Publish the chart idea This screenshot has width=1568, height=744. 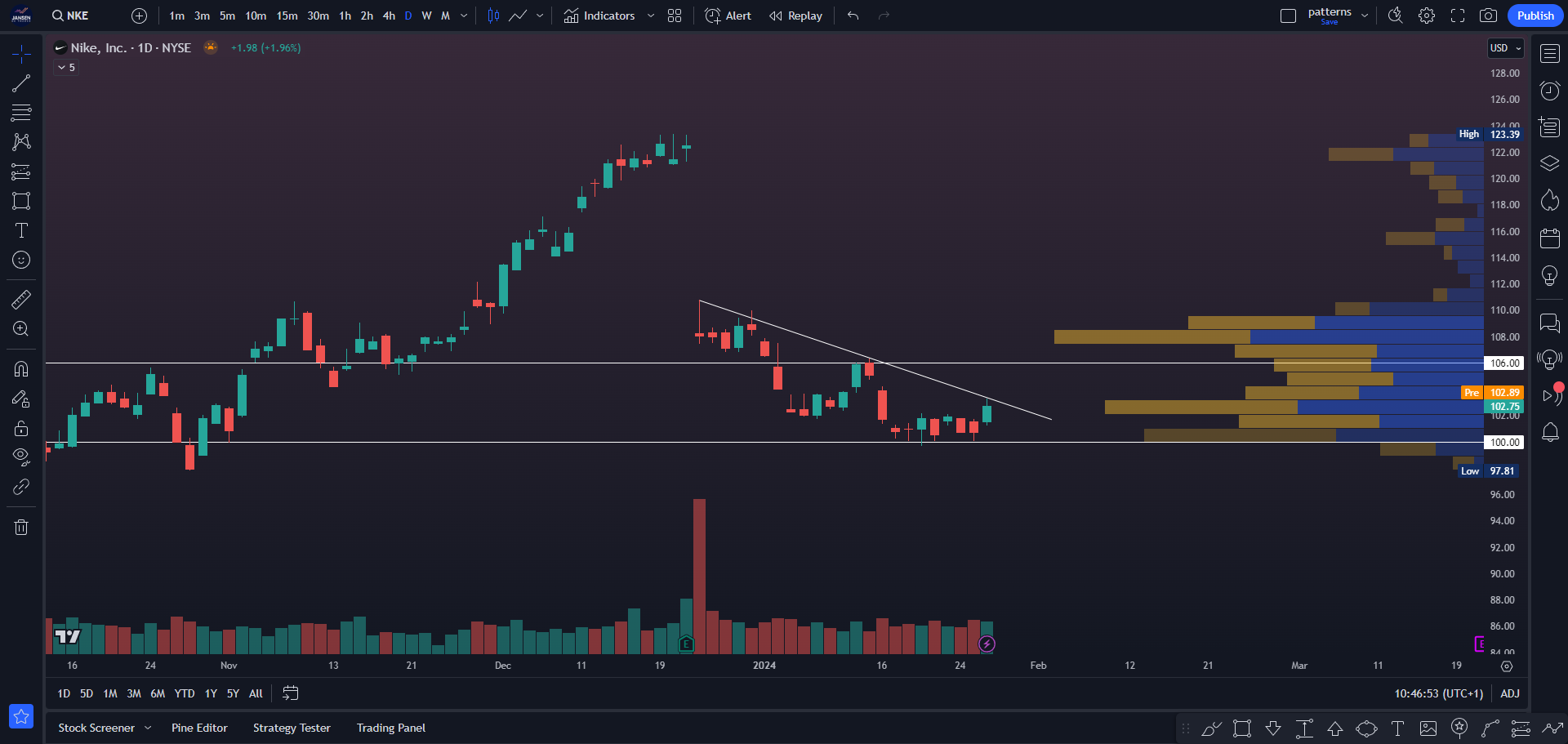tap(1535, 16)
